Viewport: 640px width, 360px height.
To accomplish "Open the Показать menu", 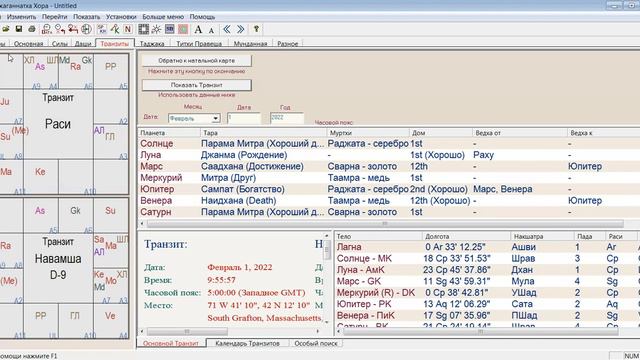I will tap(87, 17).
